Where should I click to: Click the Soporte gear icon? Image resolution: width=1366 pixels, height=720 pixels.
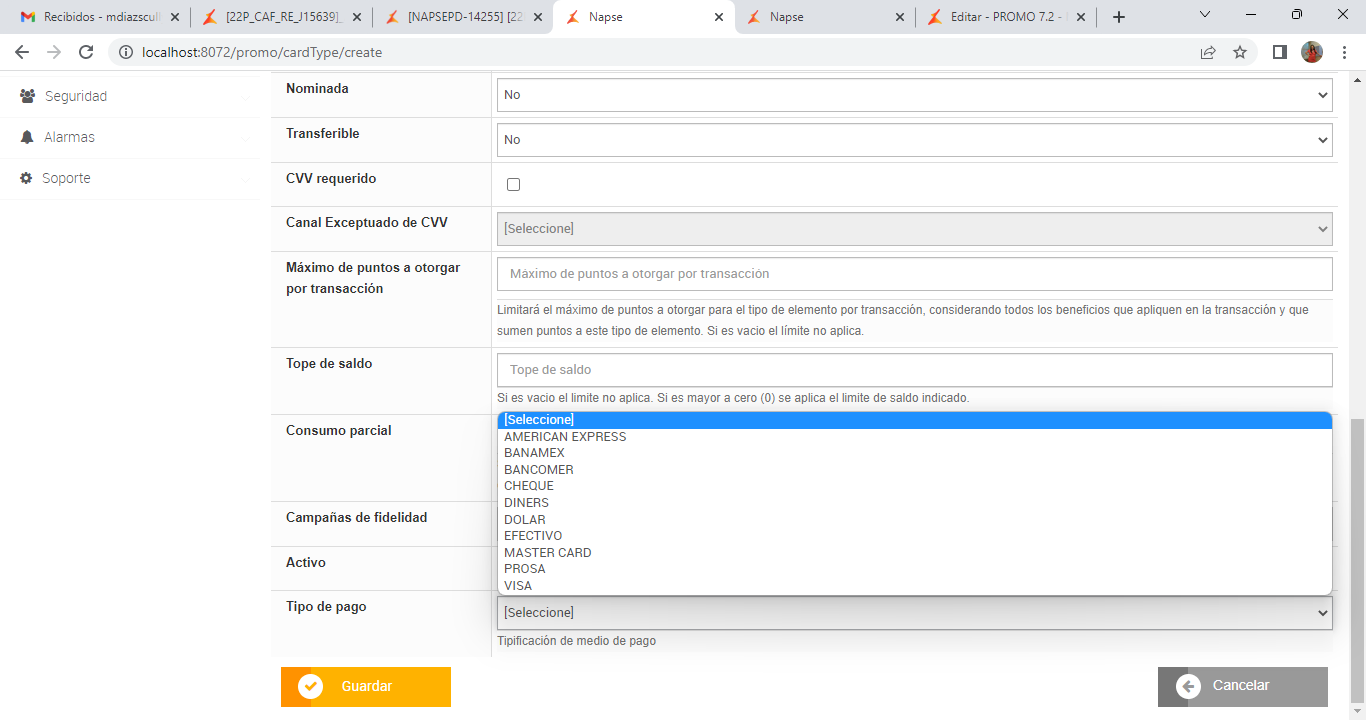(27, 178)
